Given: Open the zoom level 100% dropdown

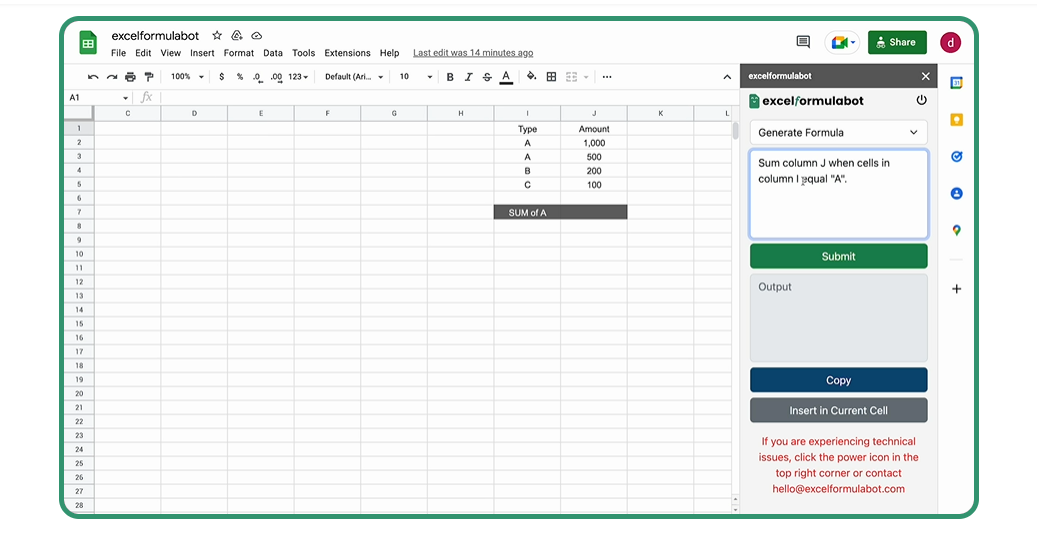Looking at the screenshot, I should (x=187, y=77).
